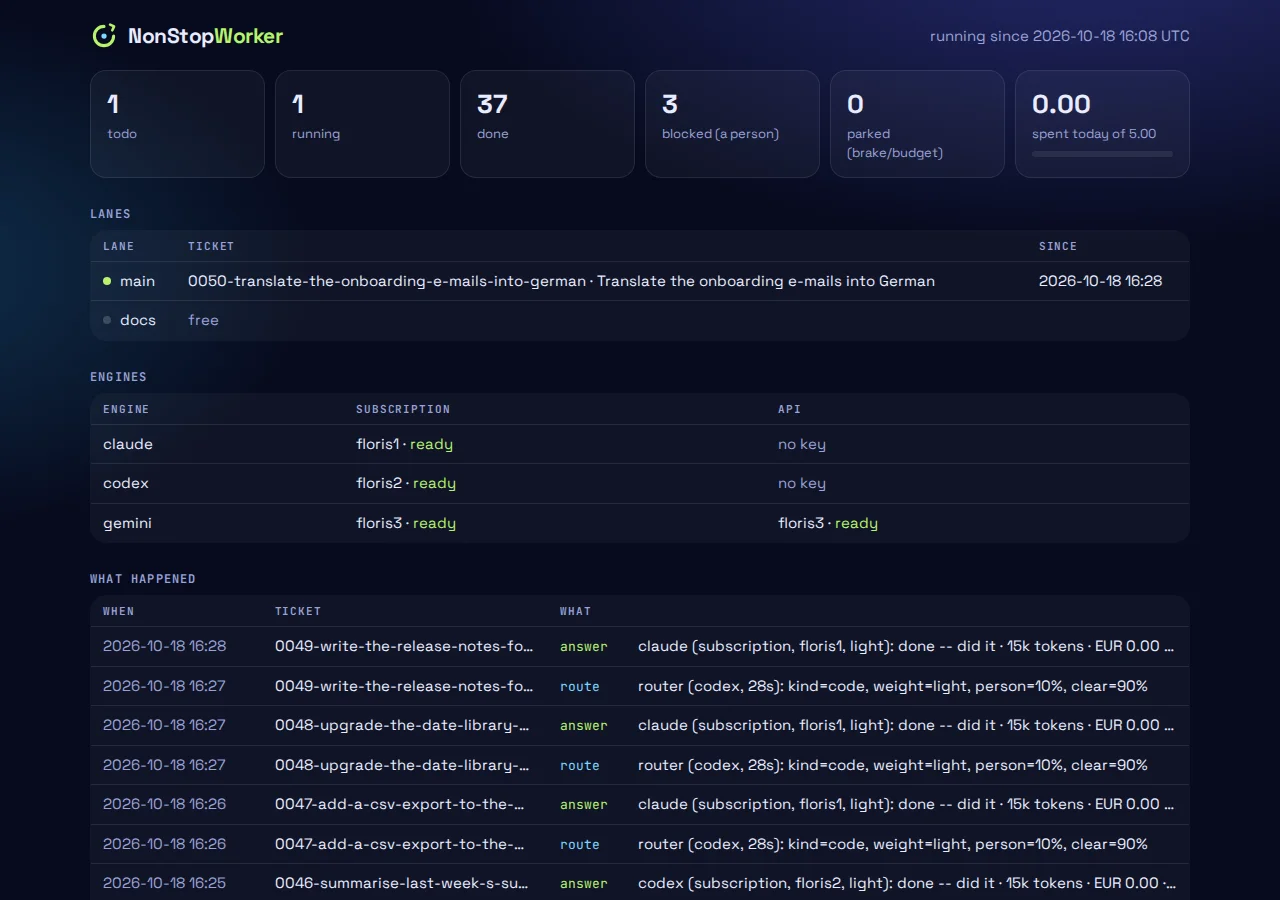
Task: Click the grey status dot for docs lane
Action: (x=107, y=320)
